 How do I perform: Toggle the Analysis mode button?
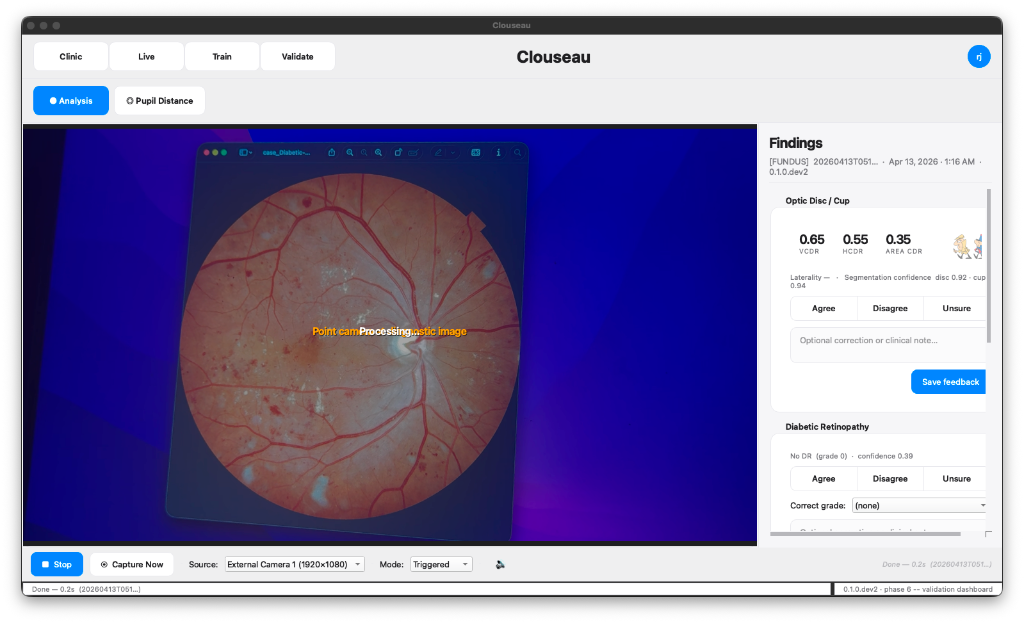coord(70,100)
